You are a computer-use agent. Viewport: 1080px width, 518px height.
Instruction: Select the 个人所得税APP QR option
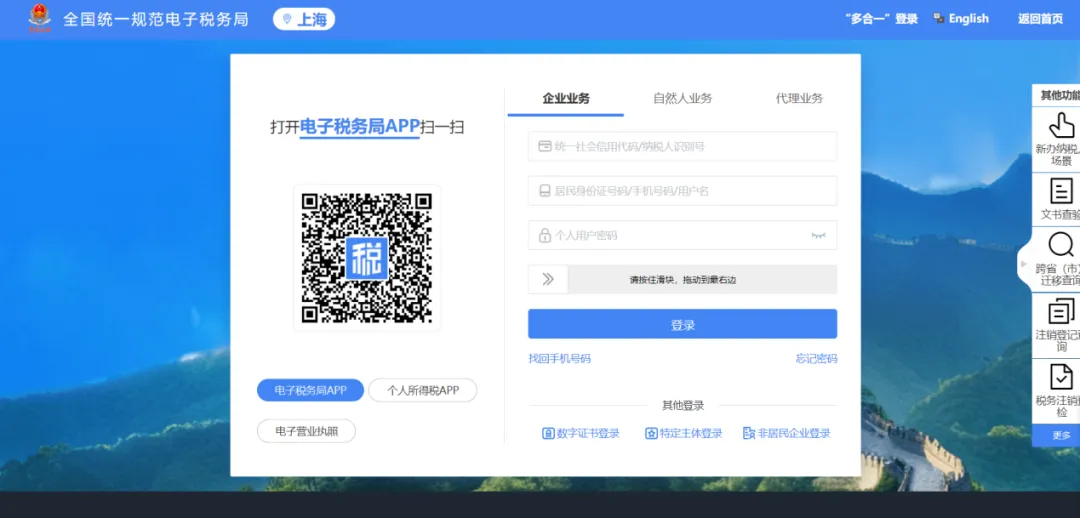(x=423, y=391)
